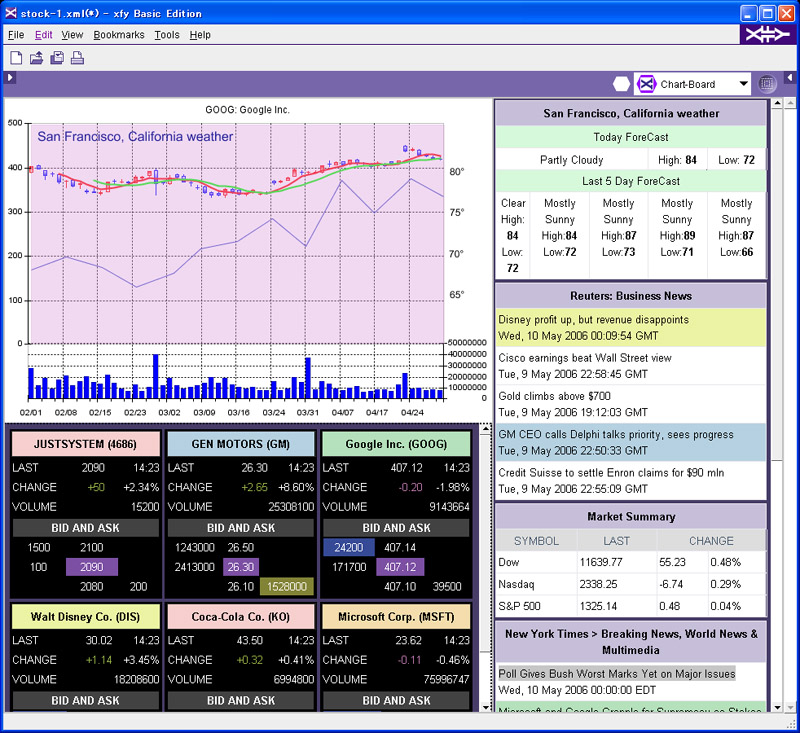Open the Bookmarks menu
The height and width of the screenshot is (733, 800).
point(119,35)
